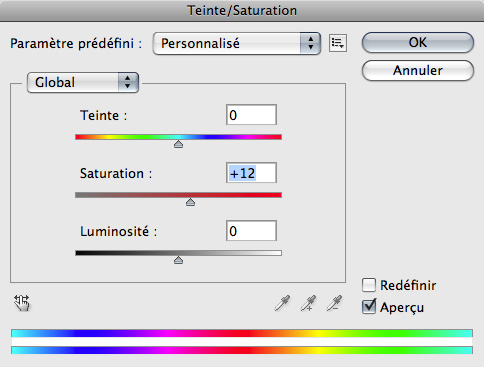Screen dimensions: 484x367
Task: Click the Teinte slider handle
Action: 178,144
